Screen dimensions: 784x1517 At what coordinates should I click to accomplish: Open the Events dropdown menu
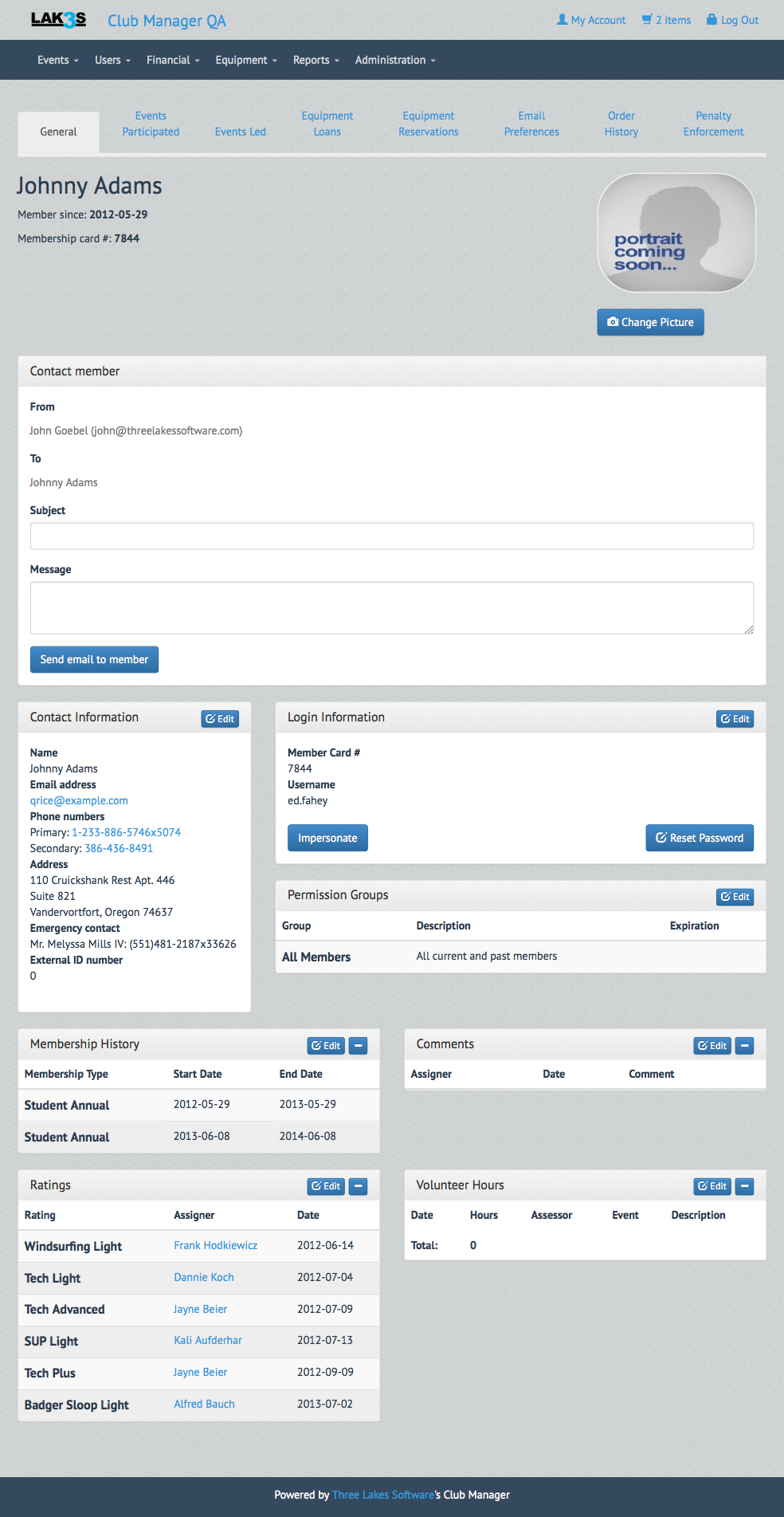pyautogui.click(x=57, y=61)
